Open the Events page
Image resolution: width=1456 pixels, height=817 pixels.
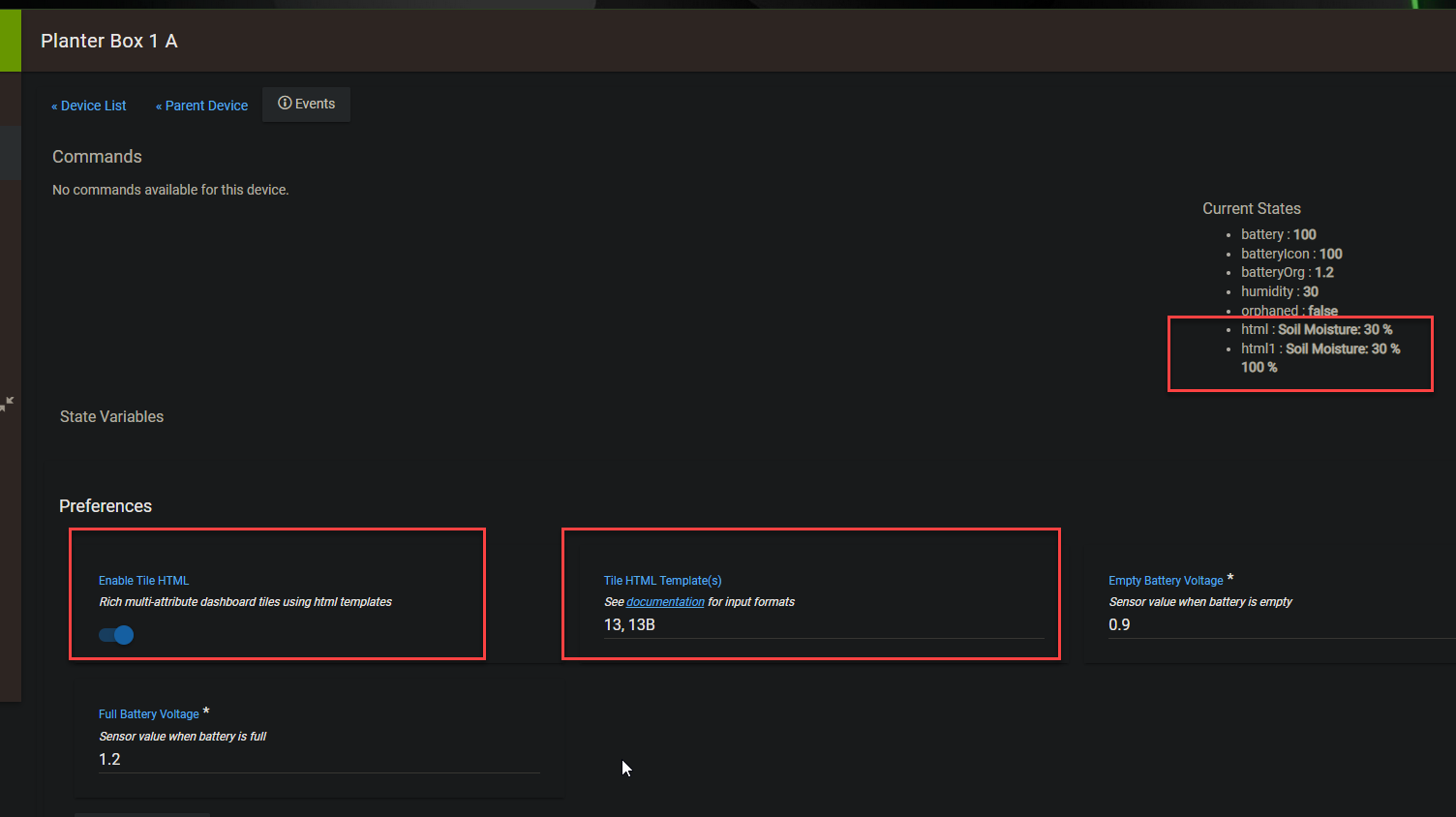point(307,105)
